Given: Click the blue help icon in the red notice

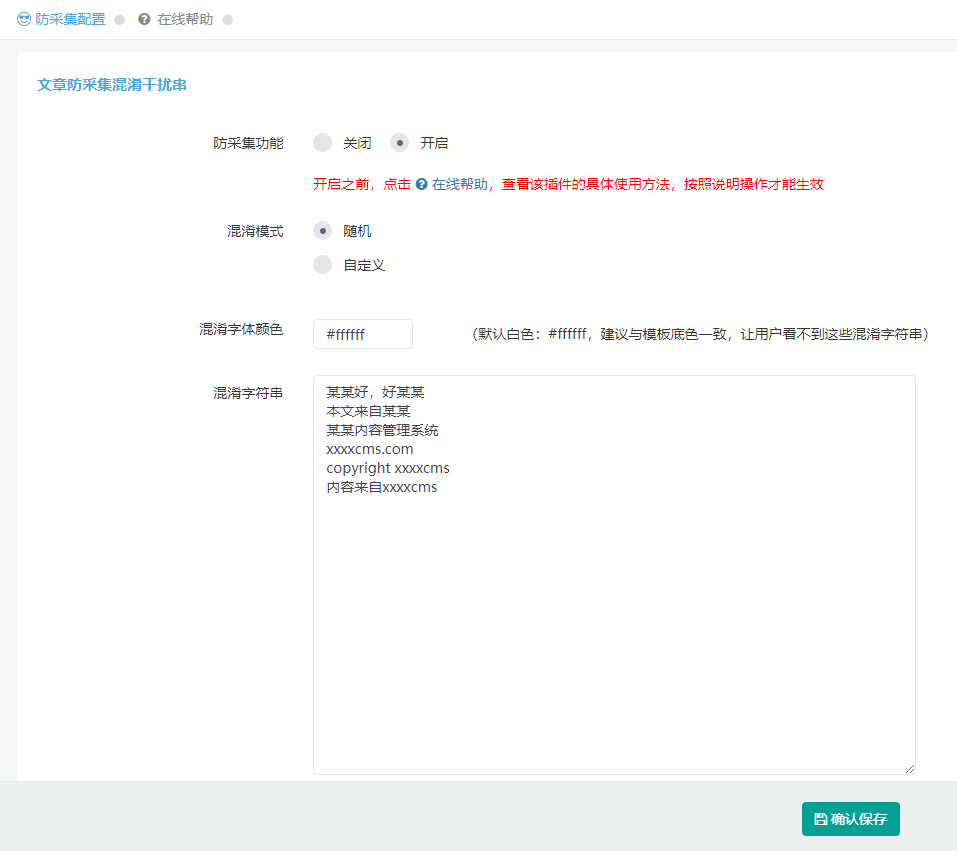Looking at the screenshot, I should (x=422, y=184).
